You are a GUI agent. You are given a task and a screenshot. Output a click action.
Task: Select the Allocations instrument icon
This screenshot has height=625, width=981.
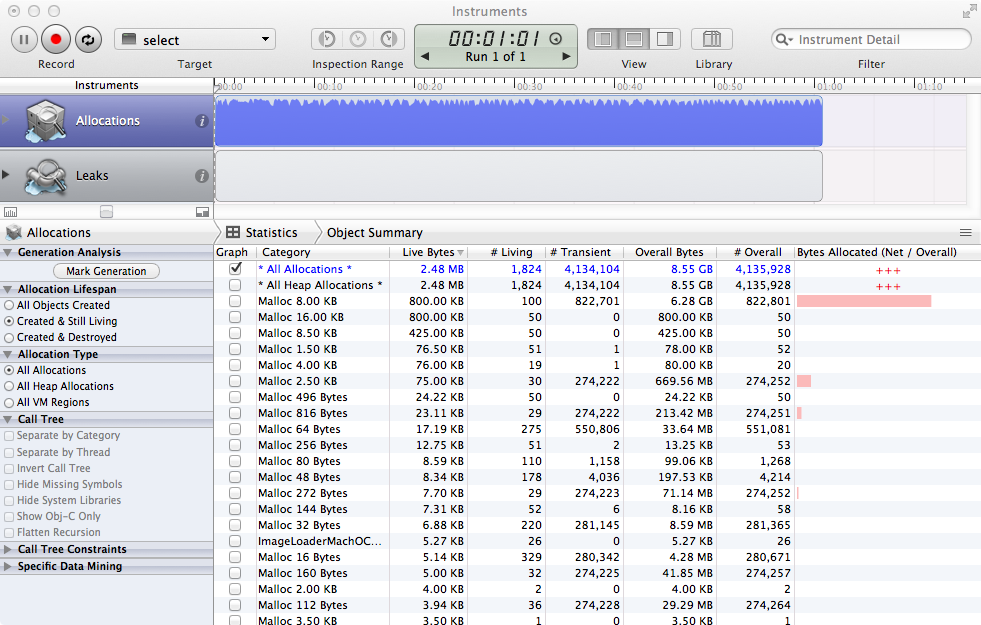click(x=45, y=121)
